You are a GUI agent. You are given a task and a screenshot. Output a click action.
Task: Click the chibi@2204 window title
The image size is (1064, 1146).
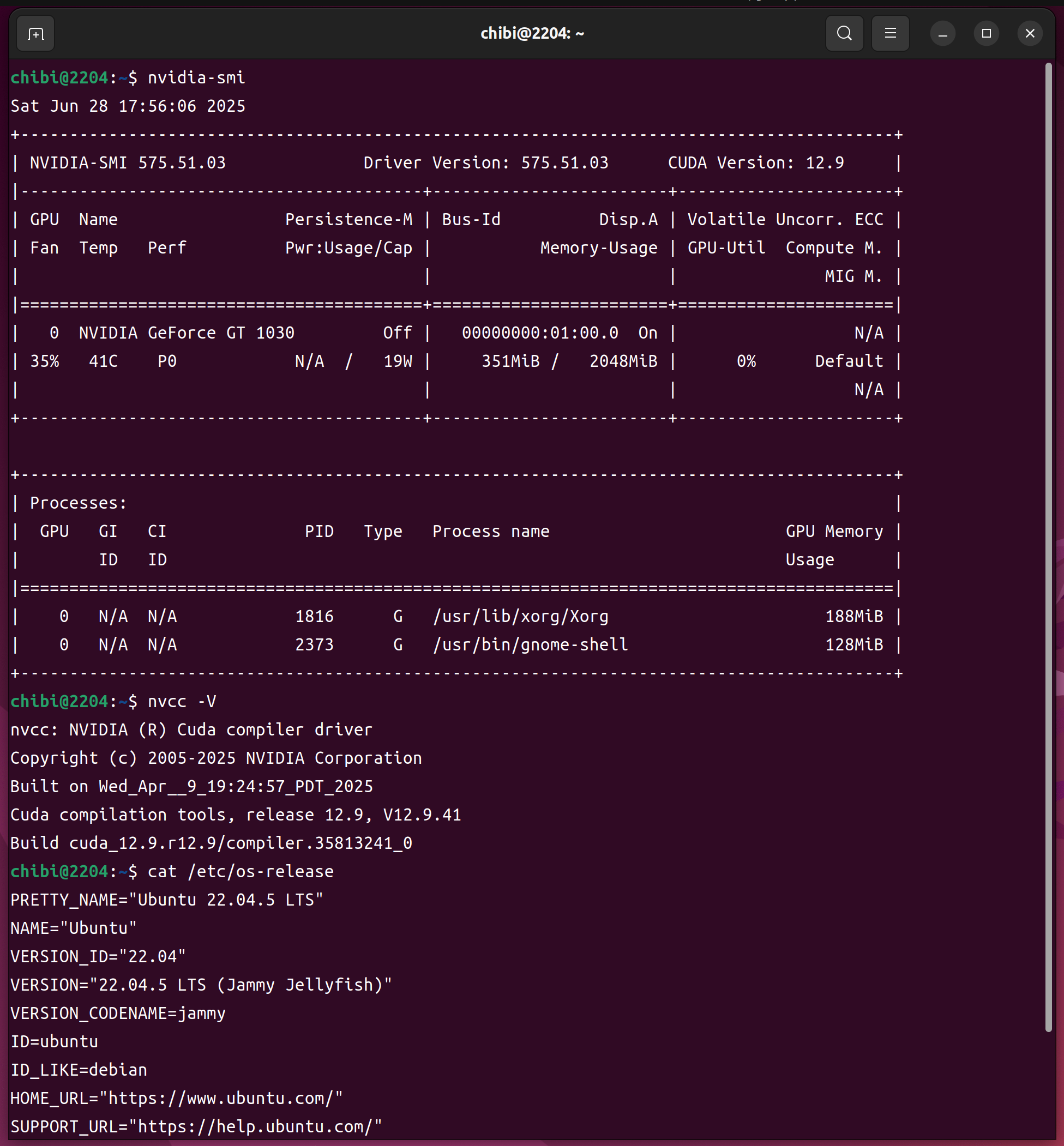point(532,34)
